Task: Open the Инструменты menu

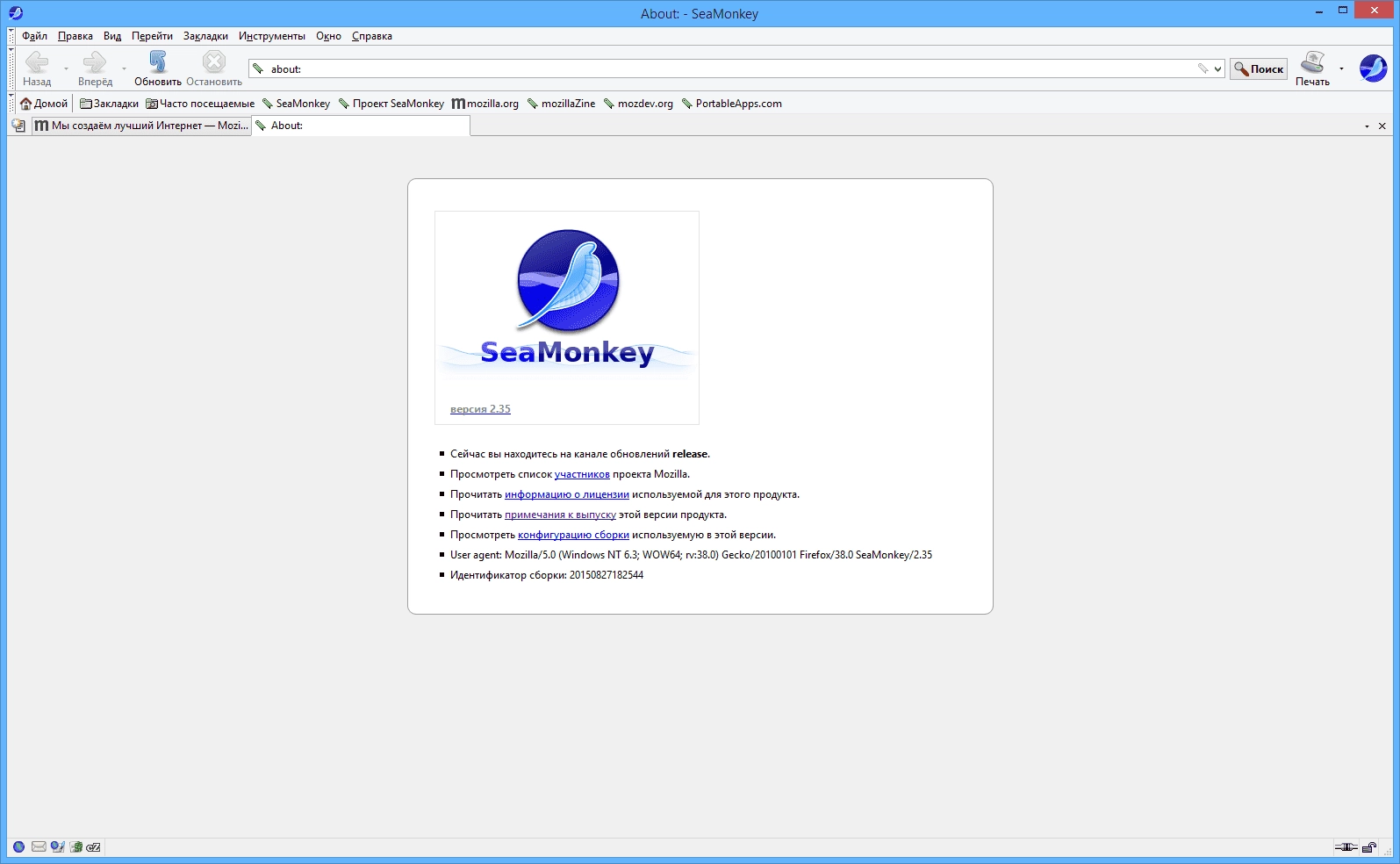Action: click(272, 36)
